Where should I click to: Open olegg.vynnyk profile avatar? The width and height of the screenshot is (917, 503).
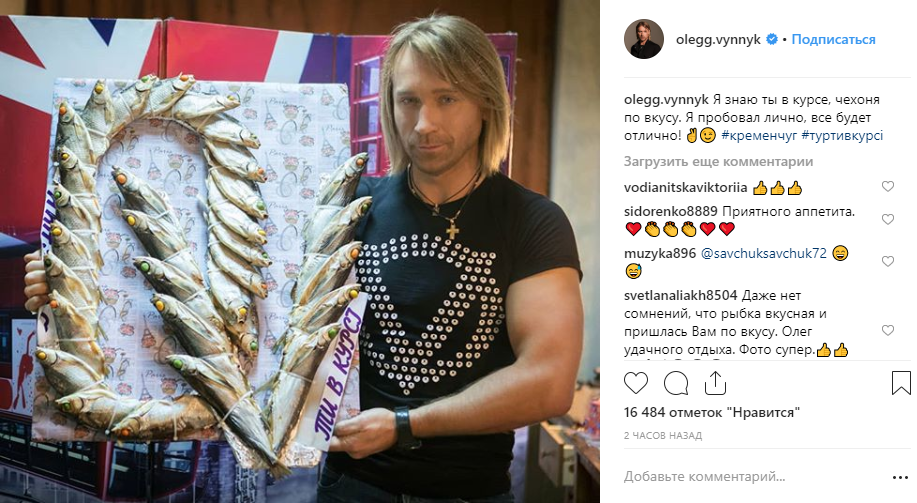tap(644, 39)
